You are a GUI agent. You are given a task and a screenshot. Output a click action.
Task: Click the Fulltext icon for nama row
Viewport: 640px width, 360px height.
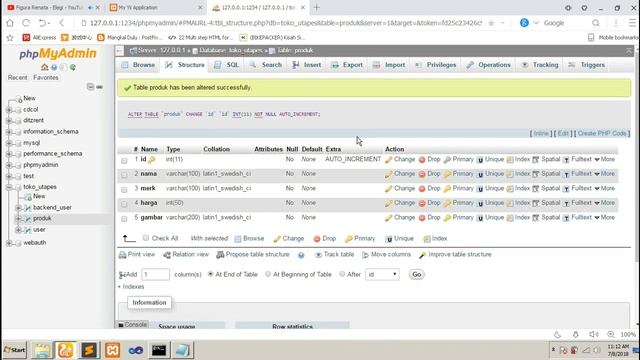tap(566, 174)
